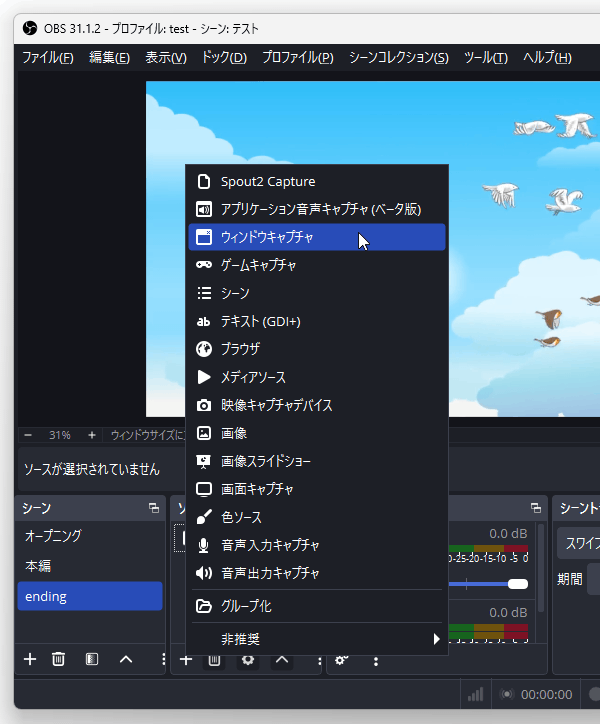600x724 pixels.
Task: Open the ツール menu in the menu bar
Action: pos(485,58)
